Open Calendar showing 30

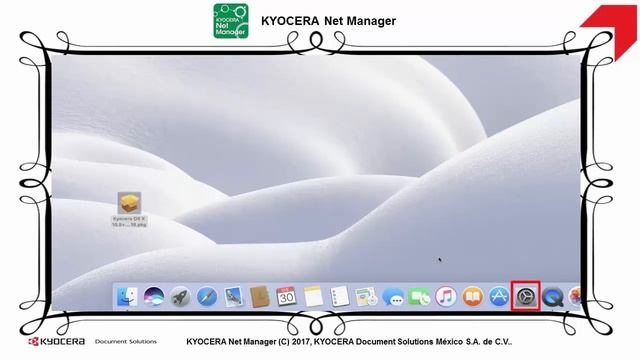click(x=286, y=297)
